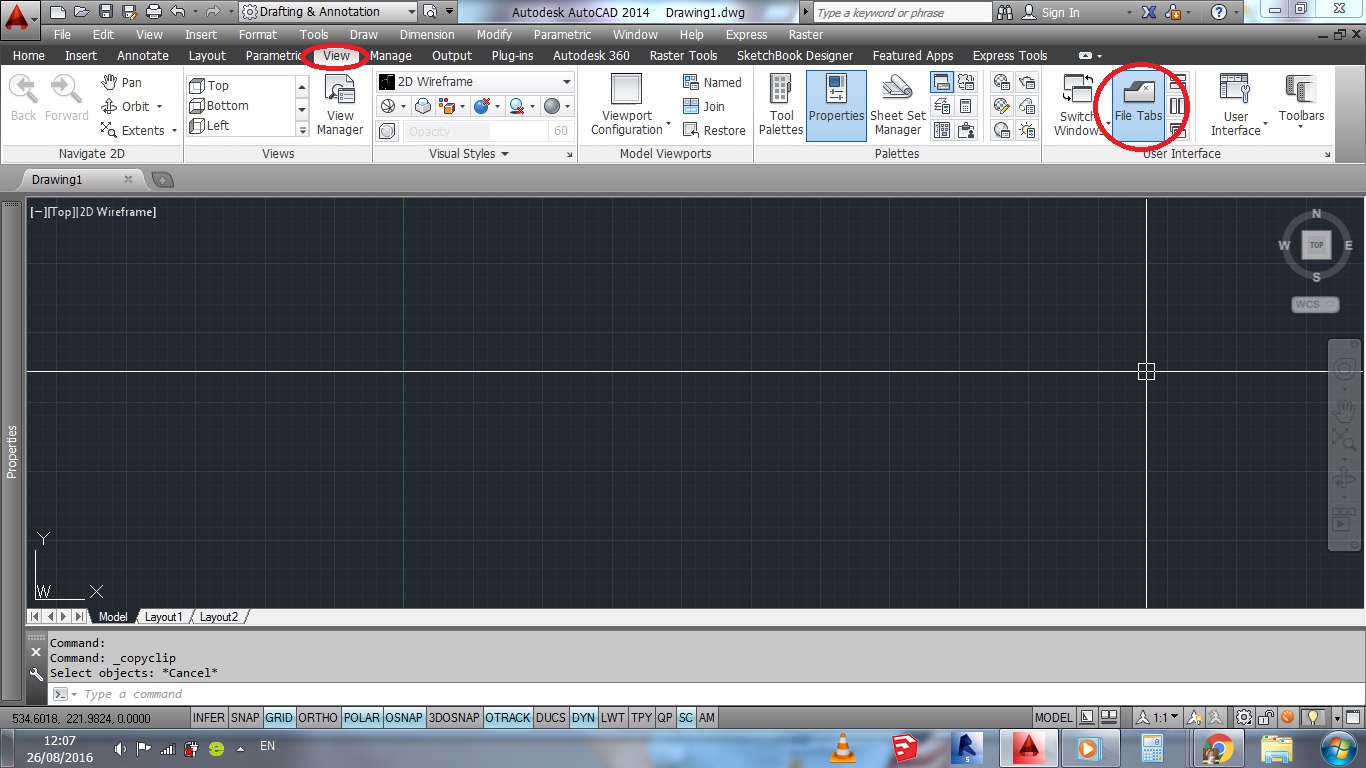This screenshot has width=1366, height=768.
Task: Click the command line input field
Action: [705, 694]
